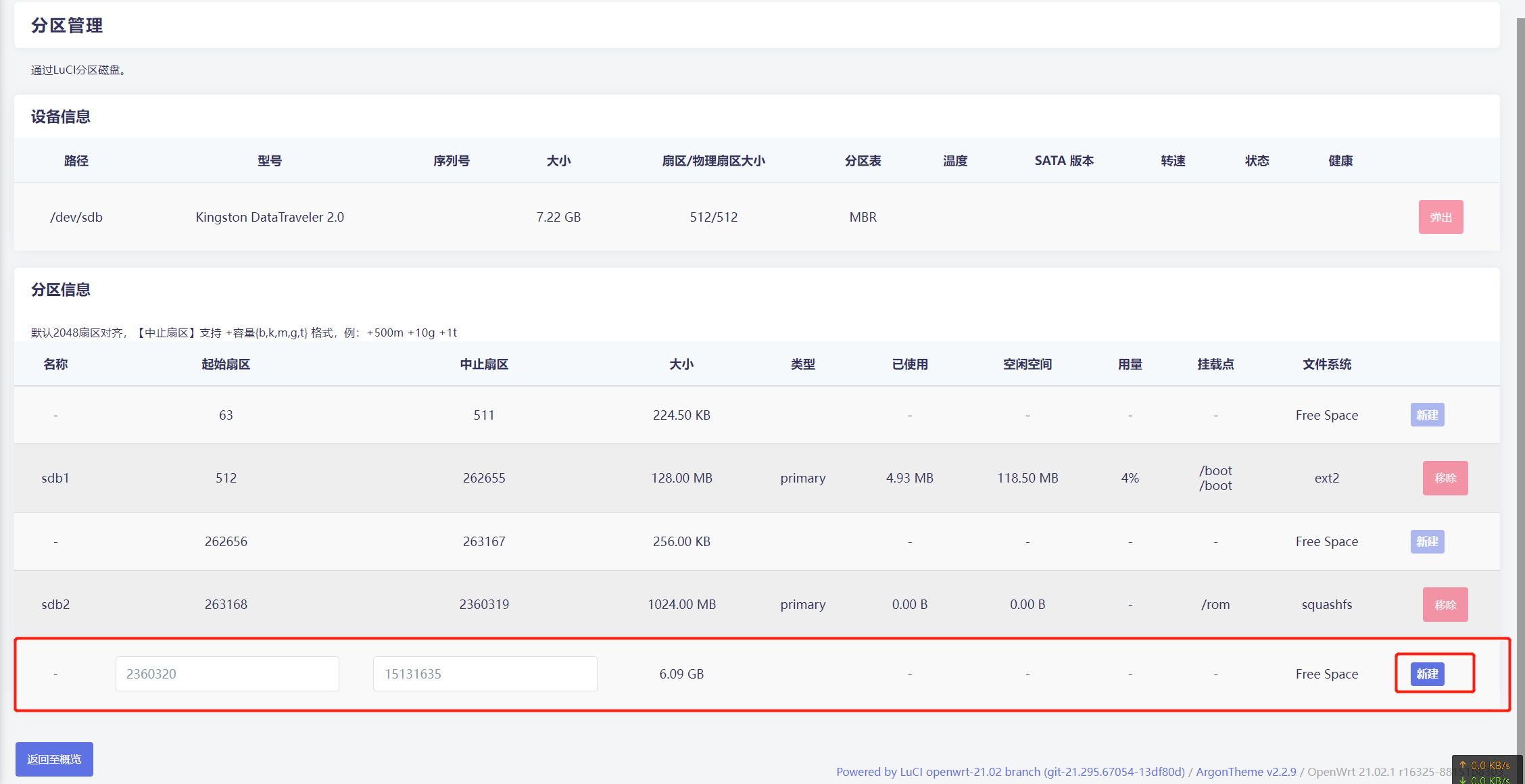Select the sdb1 partition name cell
The width and height of the screenshot is (1525, 784).
[x=55, y=478]
